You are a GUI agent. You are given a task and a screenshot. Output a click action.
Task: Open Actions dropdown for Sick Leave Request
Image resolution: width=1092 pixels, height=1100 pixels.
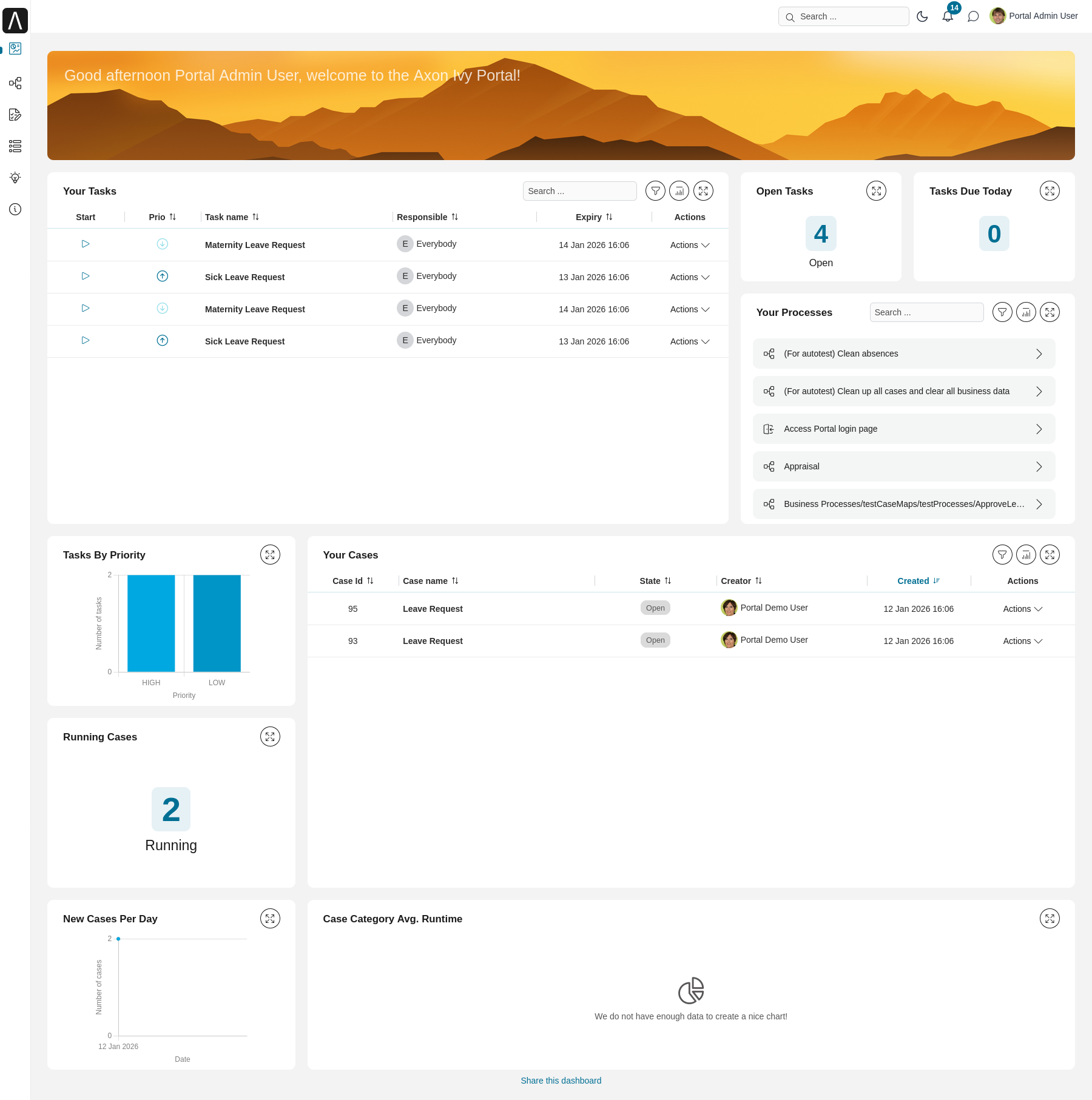(x=690, y=277)
